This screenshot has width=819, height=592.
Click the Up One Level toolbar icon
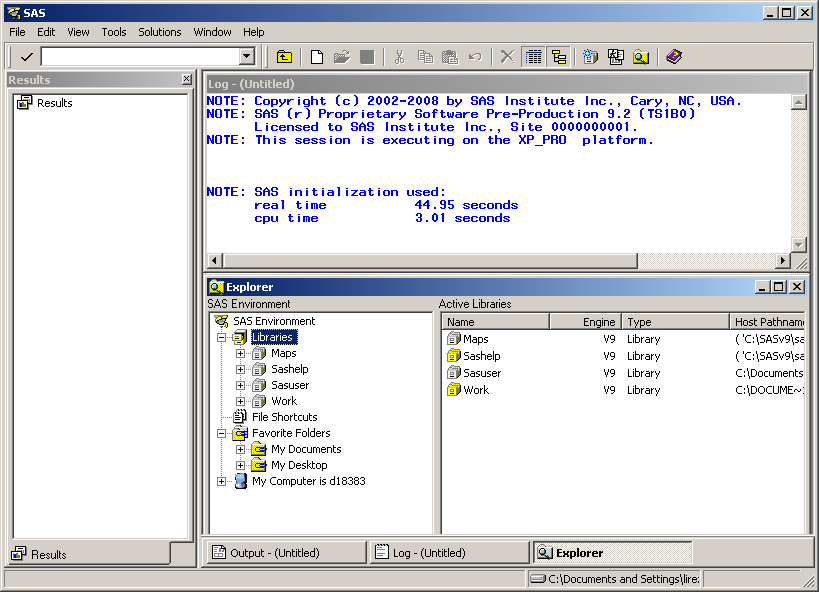click(285, 57)
